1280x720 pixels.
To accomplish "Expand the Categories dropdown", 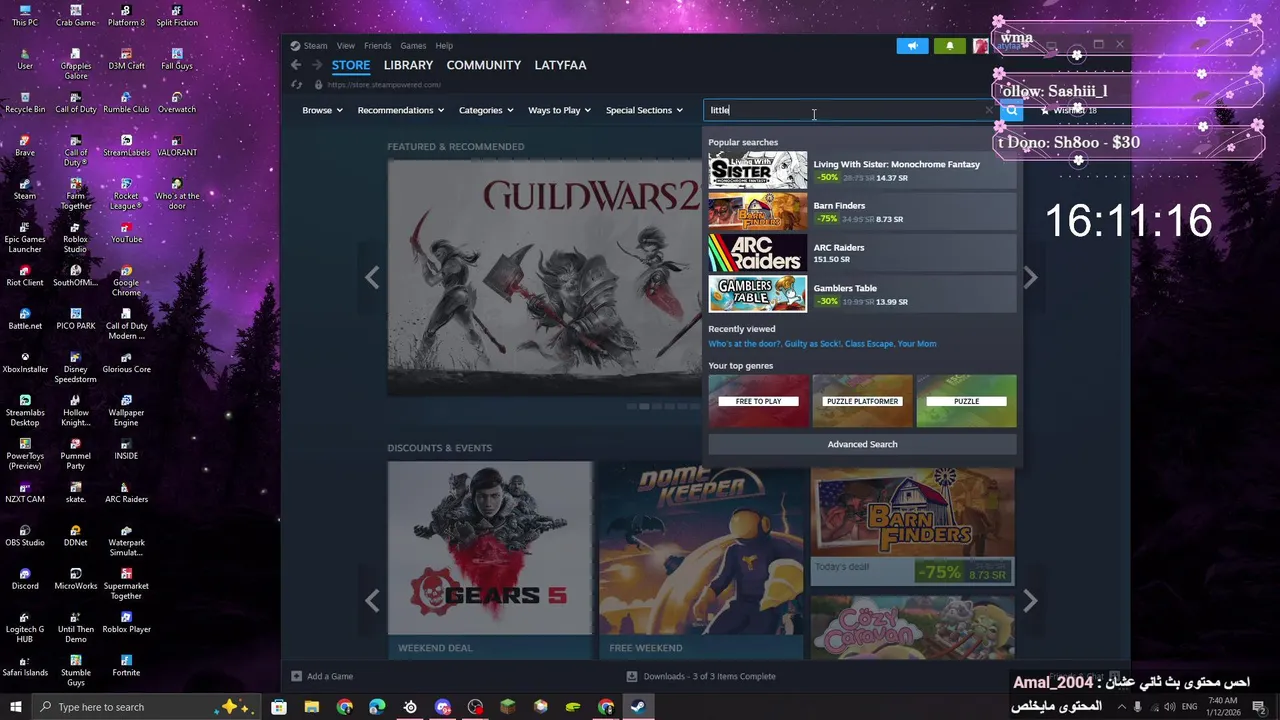I will pyautogui.click(x=486, y=110).
